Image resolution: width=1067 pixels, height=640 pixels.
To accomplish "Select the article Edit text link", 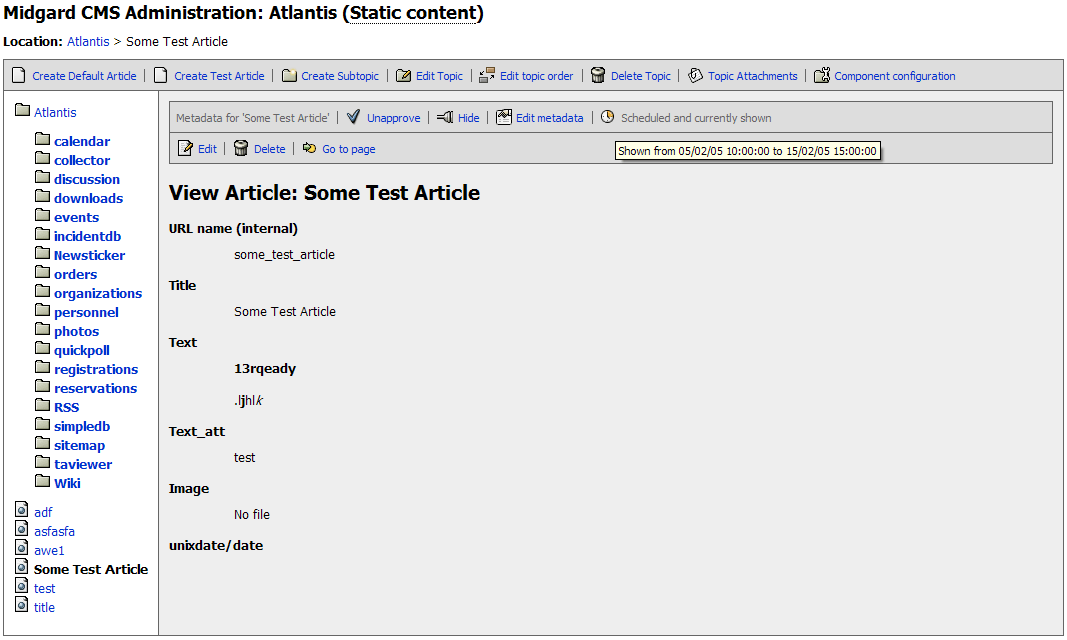I will [x=208, y=149].
